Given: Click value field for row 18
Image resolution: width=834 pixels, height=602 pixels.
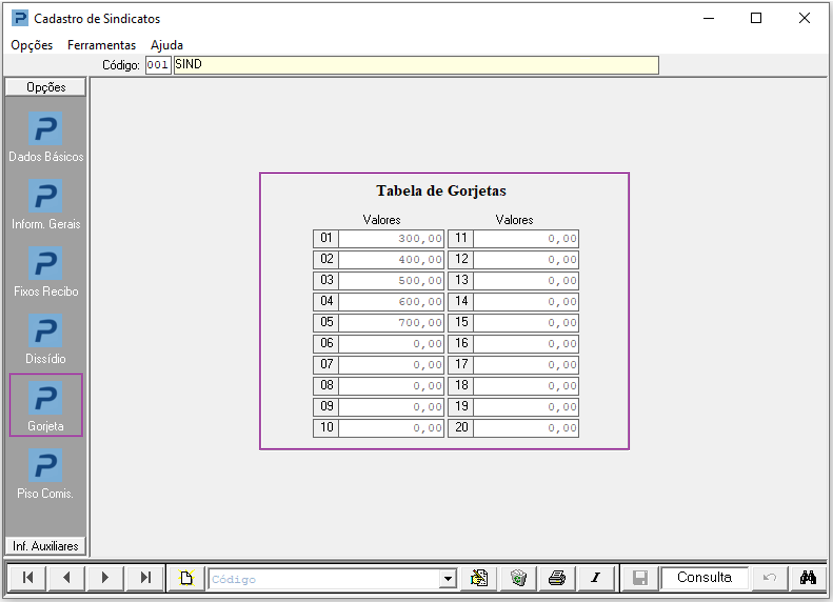Looking at the screenshot, I should coord(526,386).
